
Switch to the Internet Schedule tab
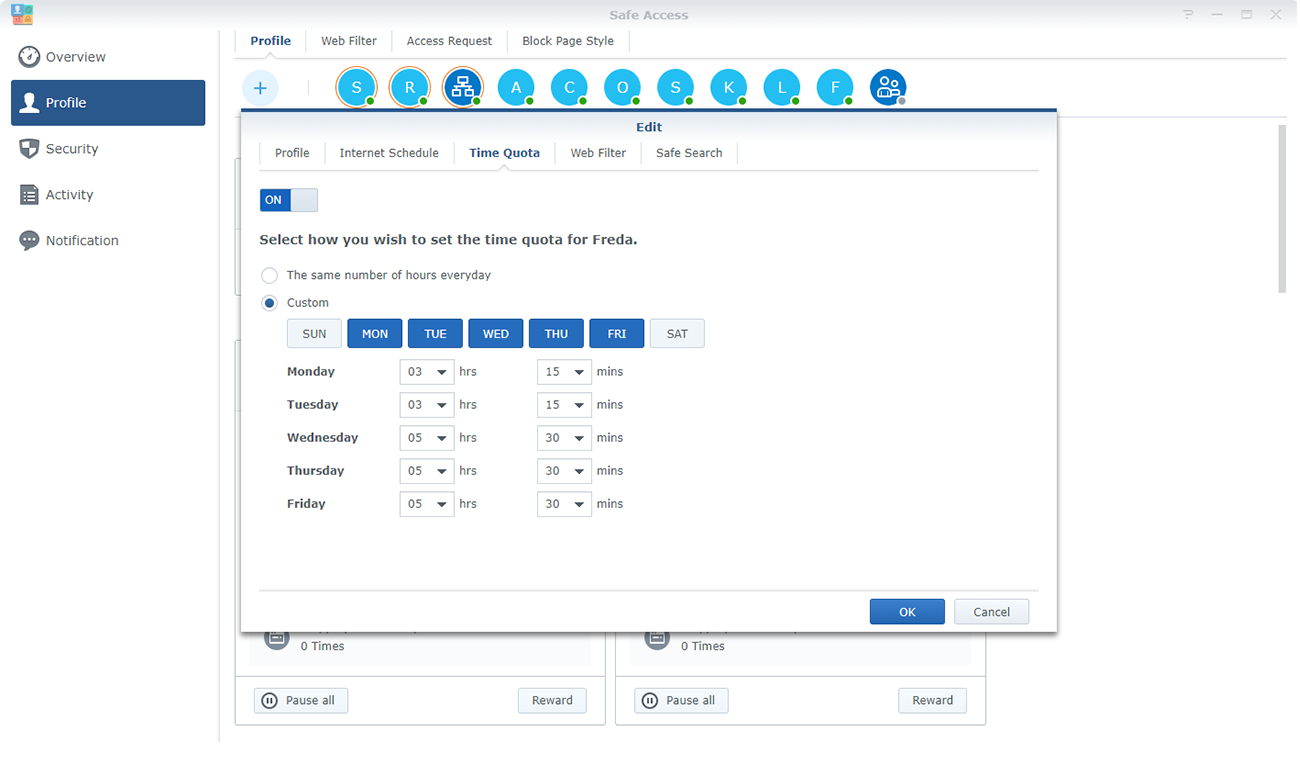(x=389, y=153)
